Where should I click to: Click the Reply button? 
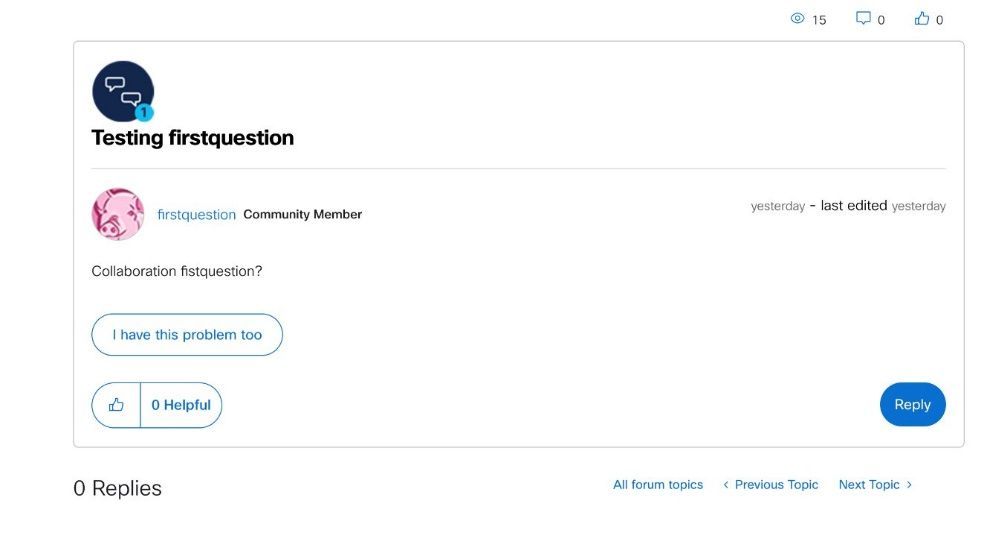[913, 405]
